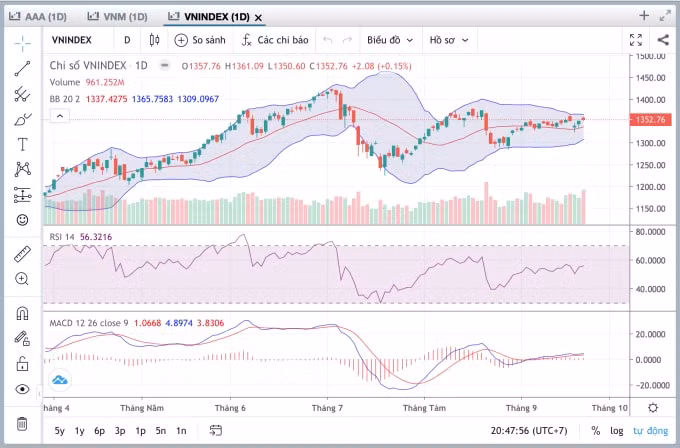Click the MACD 12 26 close 9 label
Image resolution: width=680 pixels, height=448 pixels.
[89, 323]
